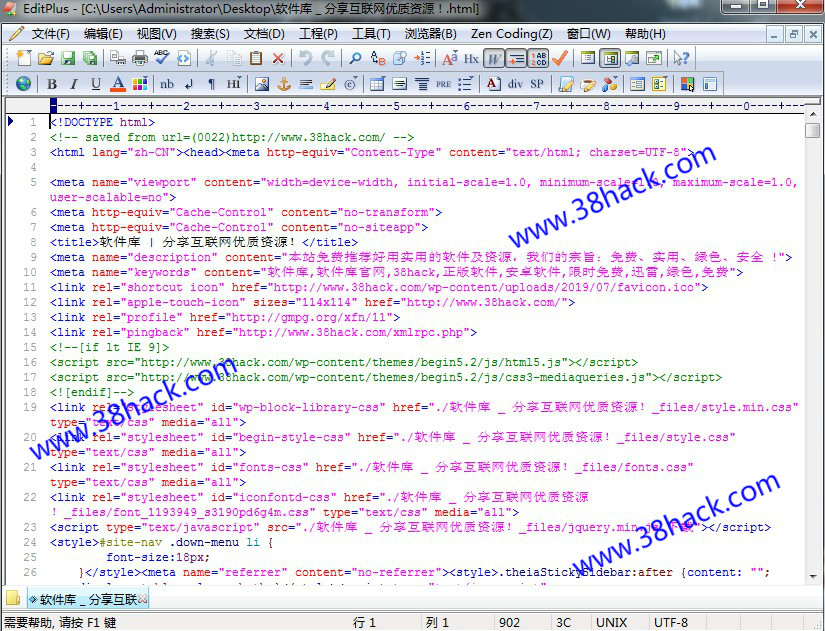Insert a div tag with div icon
This screenshot has height=631, width=825.
pos(515,84)
